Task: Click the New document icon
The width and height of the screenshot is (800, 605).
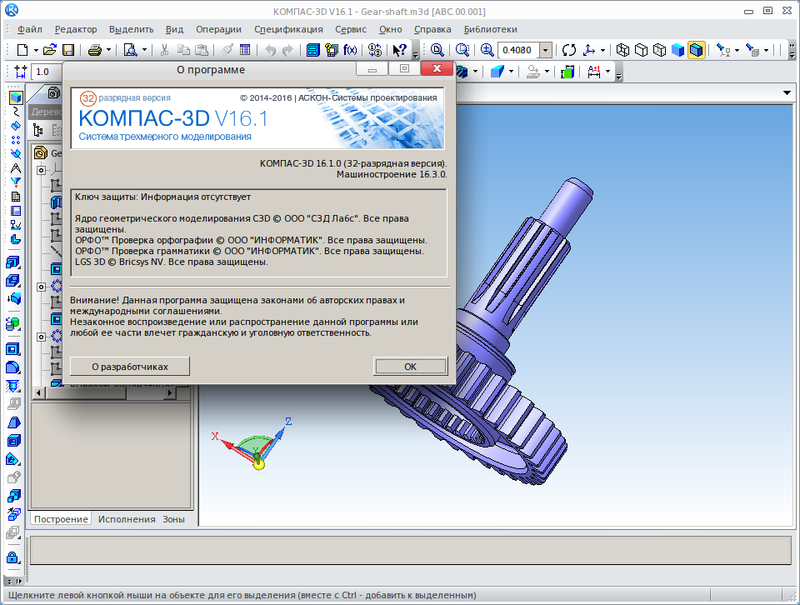Action: [x=22, y=50]
